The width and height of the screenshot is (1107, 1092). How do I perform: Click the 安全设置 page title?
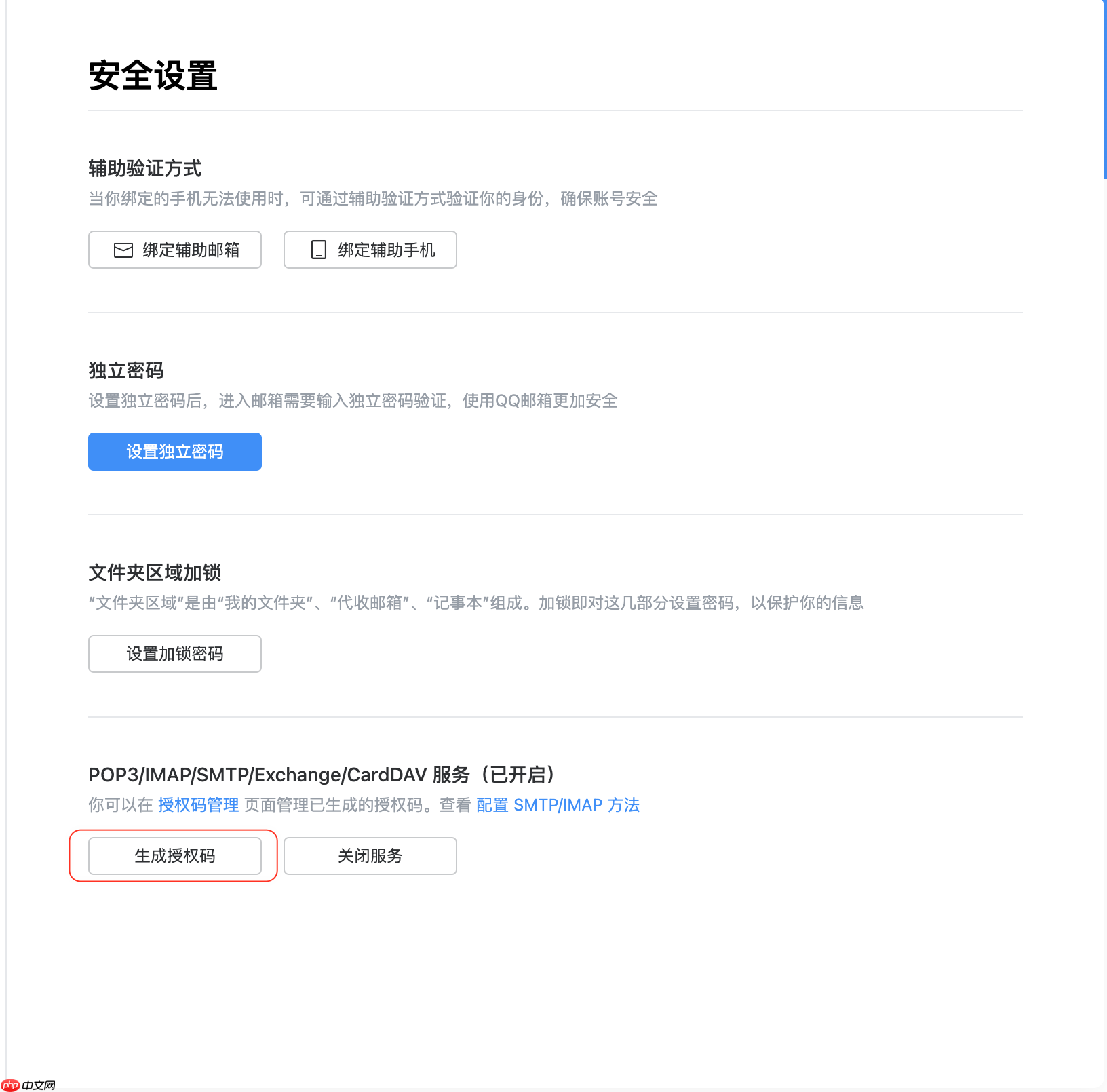pyautogui.click(x=153, y=75)
